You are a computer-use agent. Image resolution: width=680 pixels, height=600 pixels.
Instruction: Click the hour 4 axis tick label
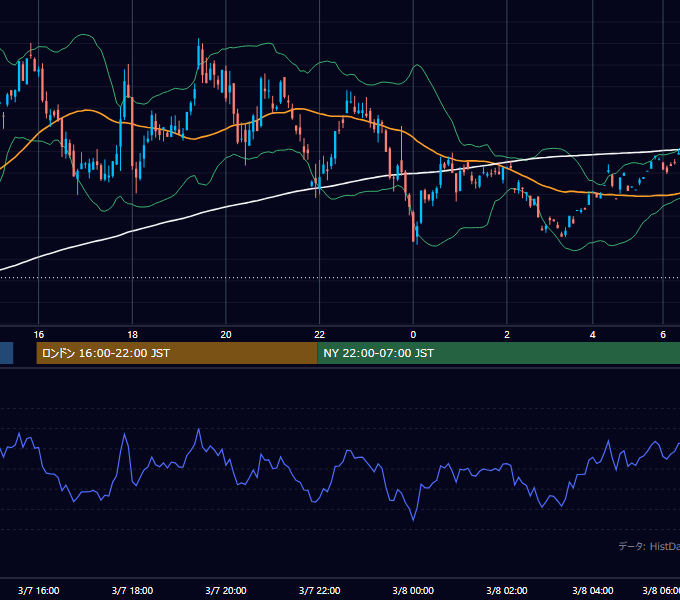coord(593,335)
